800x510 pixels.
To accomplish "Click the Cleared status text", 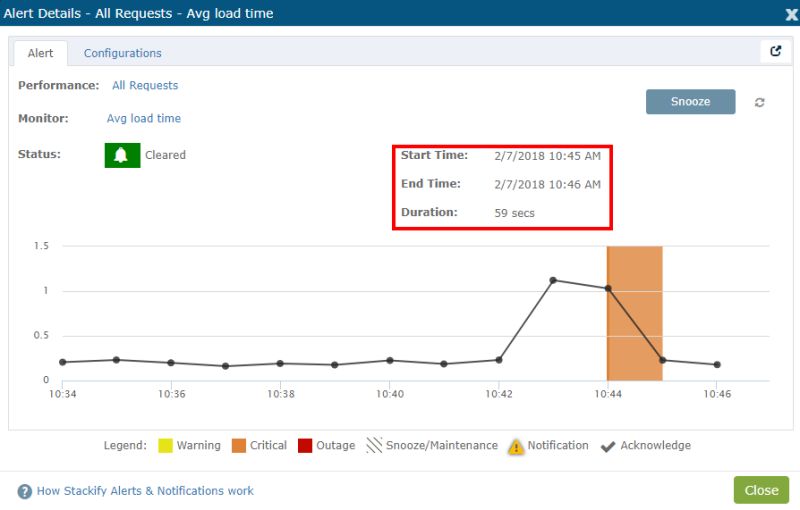I will [165, 155].
